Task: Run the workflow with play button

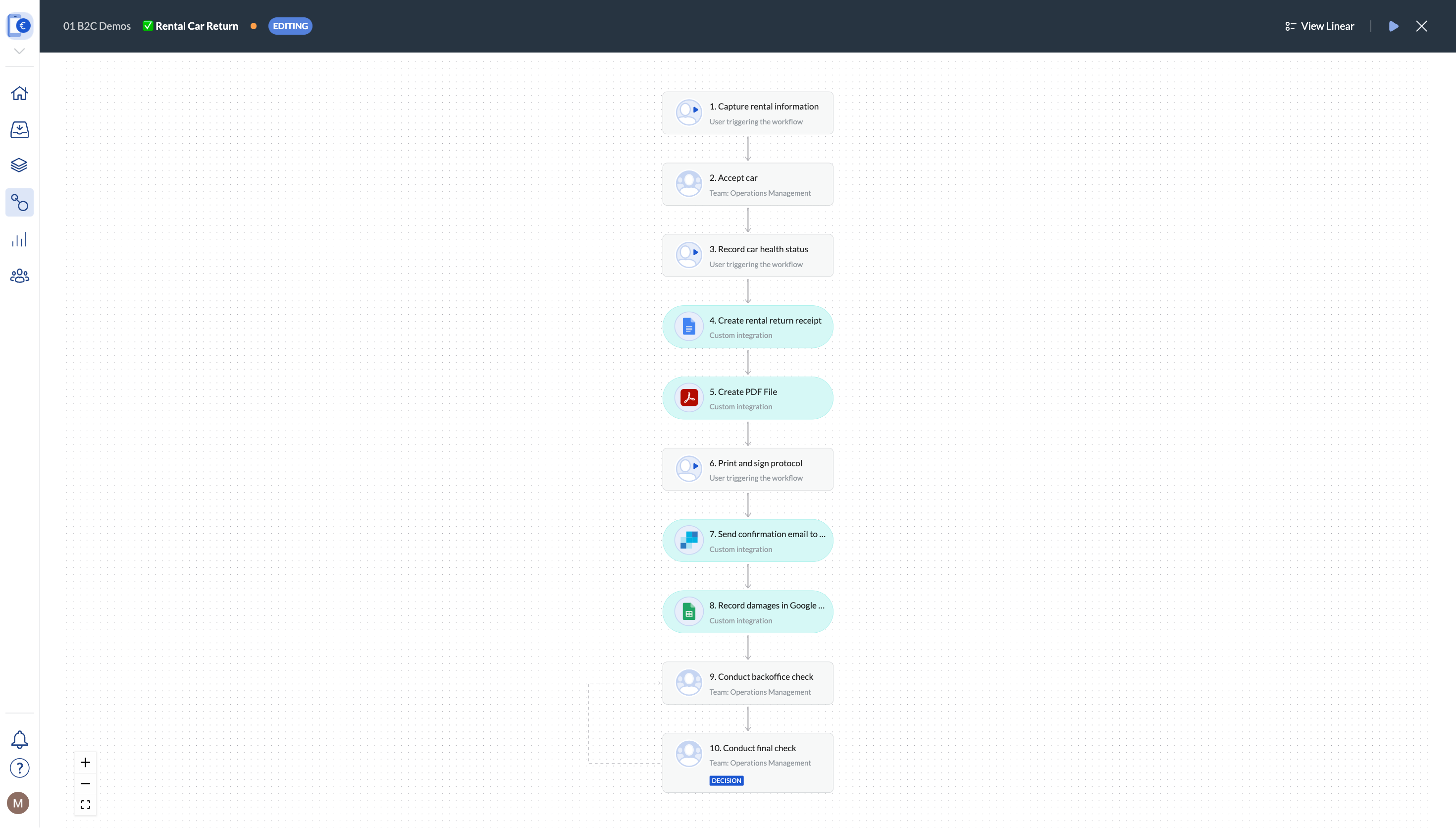Action: click(1393, 26)
